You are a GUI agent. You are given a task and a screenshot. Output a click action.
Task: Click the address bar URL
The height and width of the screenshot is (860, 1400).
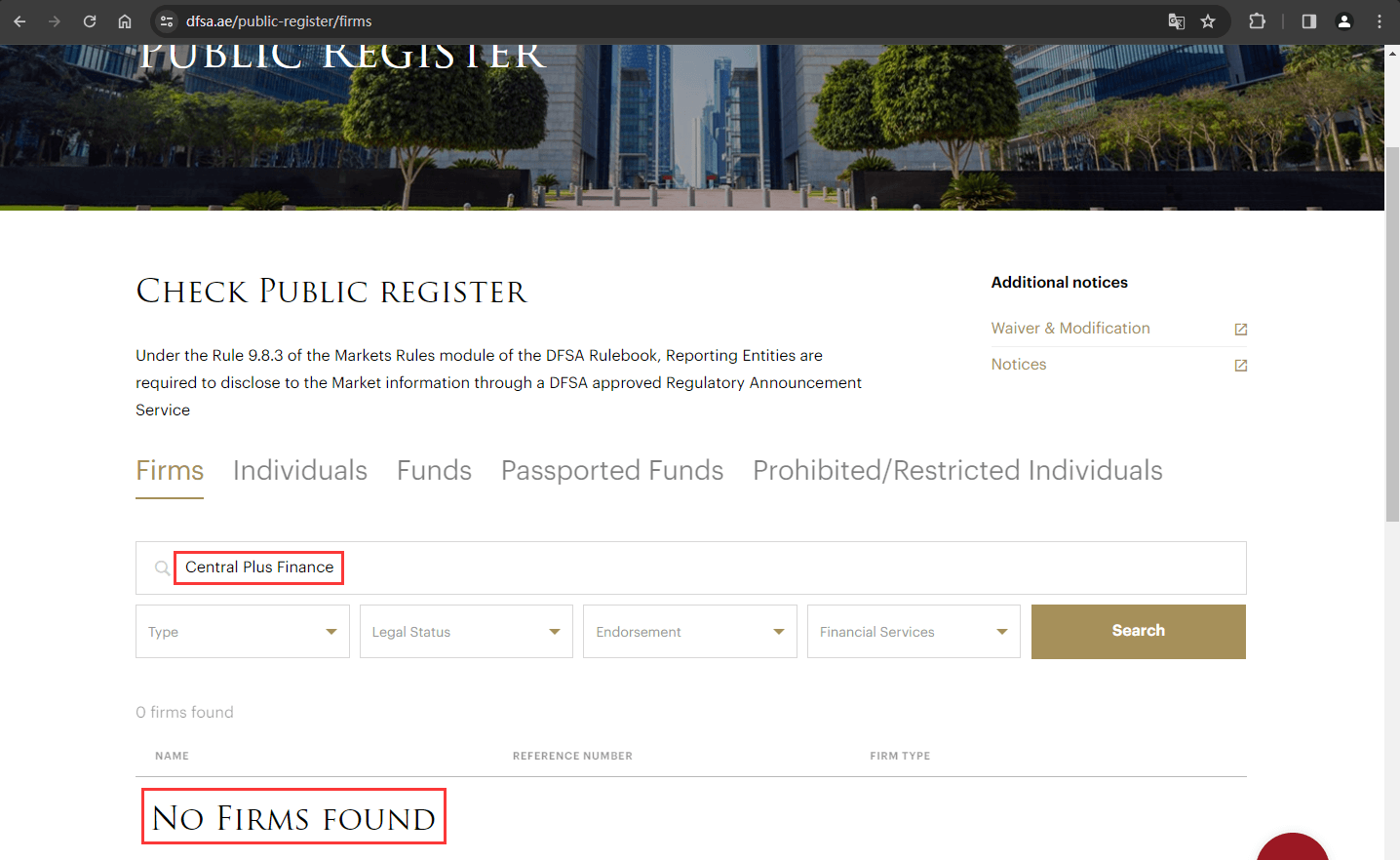click(279, 21)
